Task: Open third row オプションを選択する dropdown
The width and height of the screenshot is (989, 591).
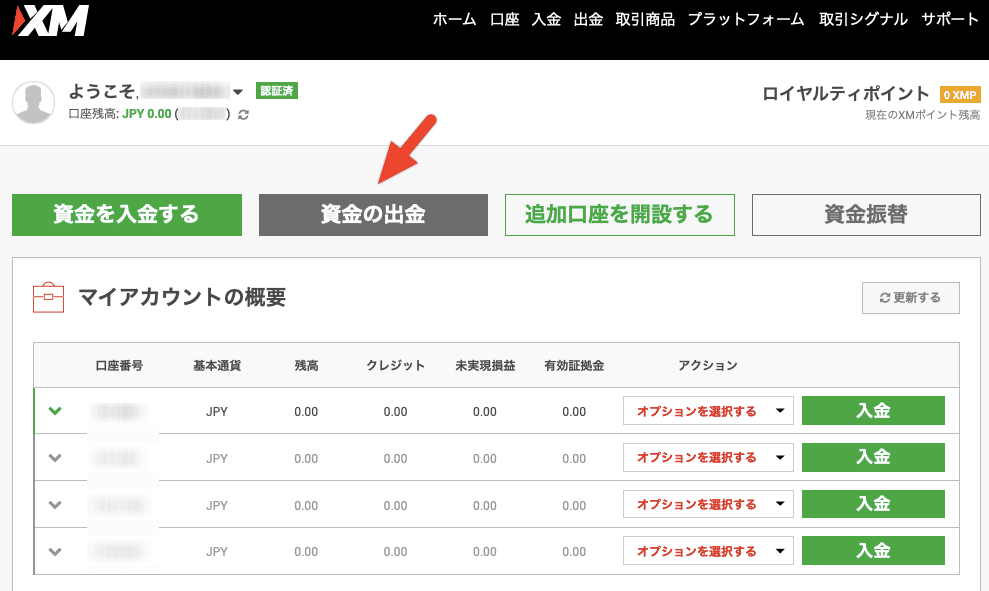Action: 708,504
